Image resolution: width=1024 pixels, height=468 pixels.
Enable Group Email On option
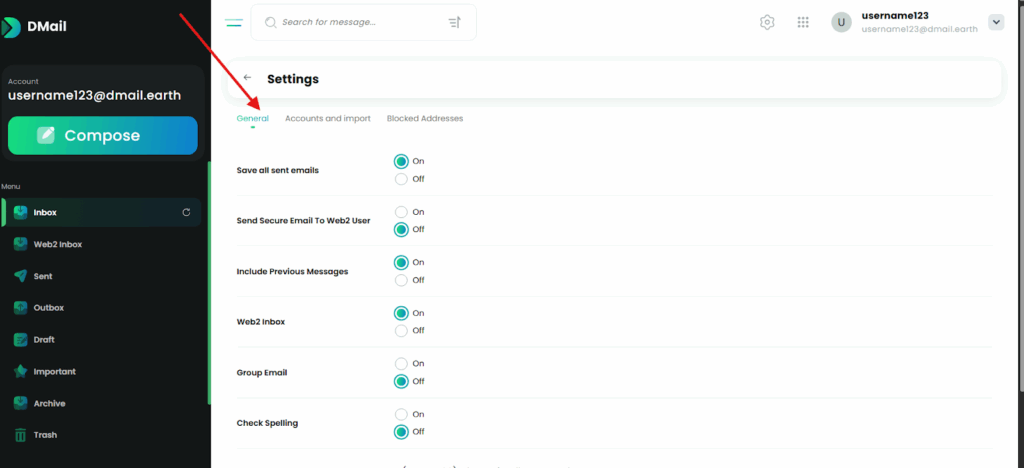tap(401, 363)
